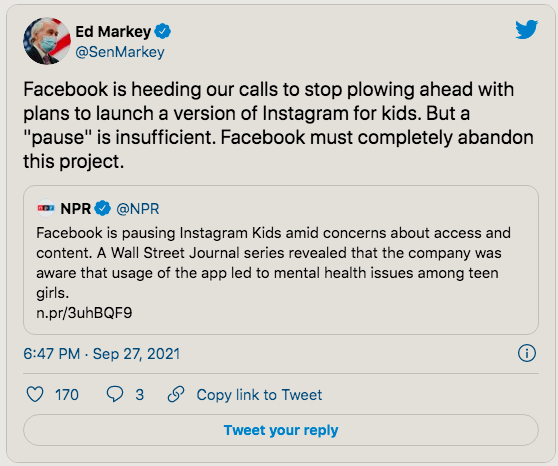Open tweet info circle icon

click(527, 354)
